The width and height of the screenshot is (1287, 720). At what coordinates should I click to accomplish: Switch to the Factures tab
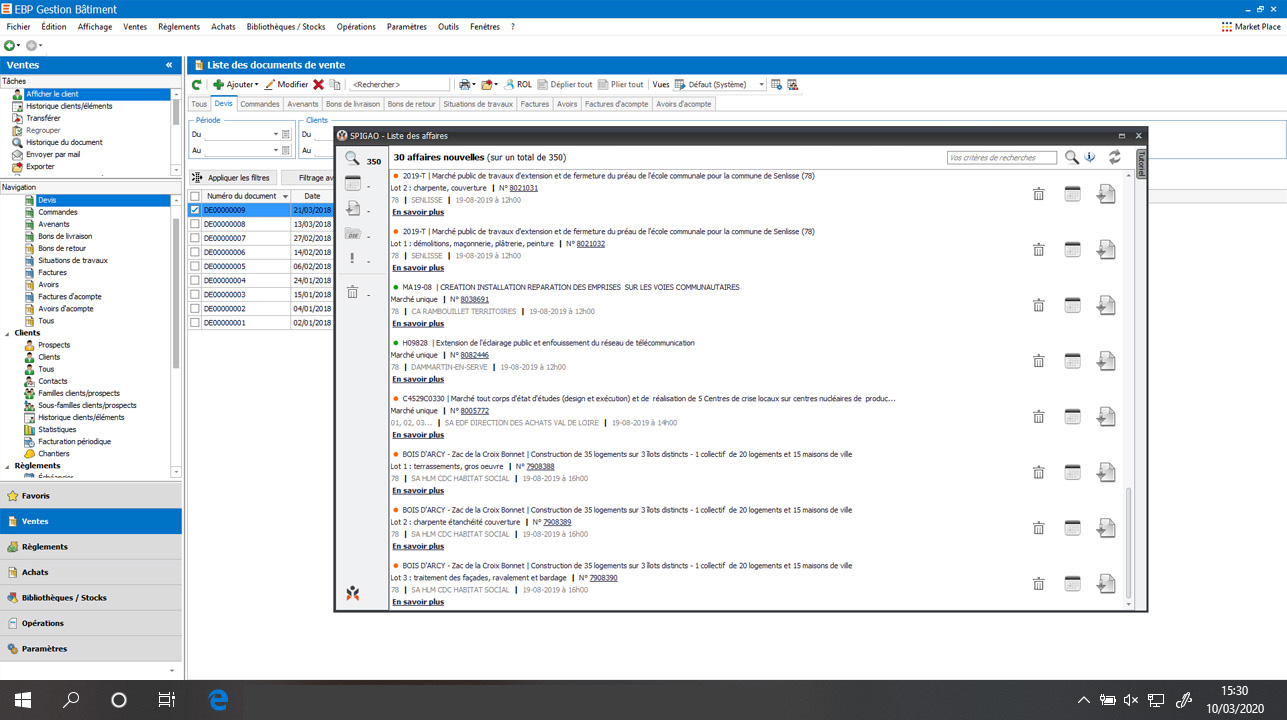tap(535, 104)
